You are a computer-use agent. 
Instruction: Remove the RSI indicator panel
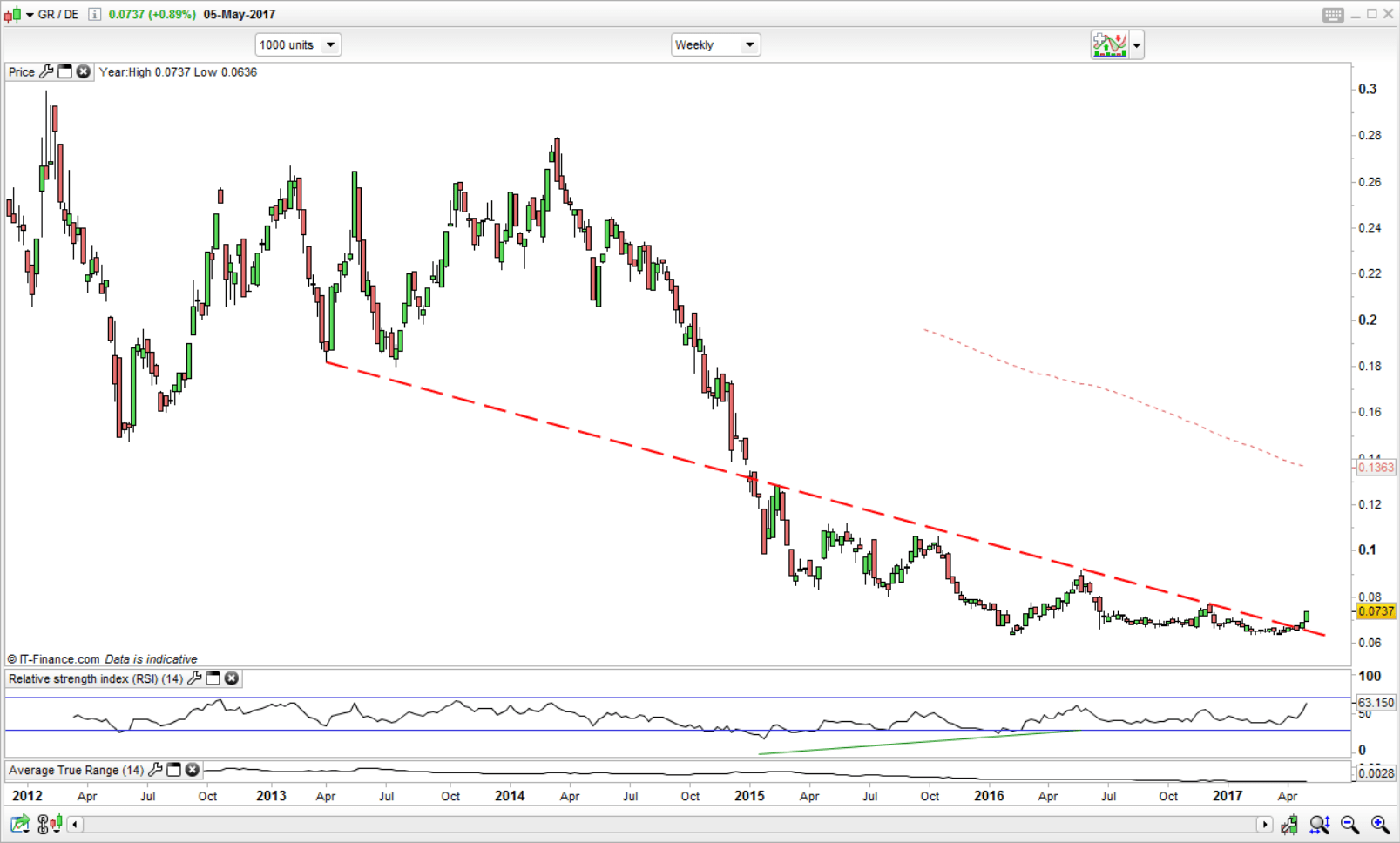point(232,678)
